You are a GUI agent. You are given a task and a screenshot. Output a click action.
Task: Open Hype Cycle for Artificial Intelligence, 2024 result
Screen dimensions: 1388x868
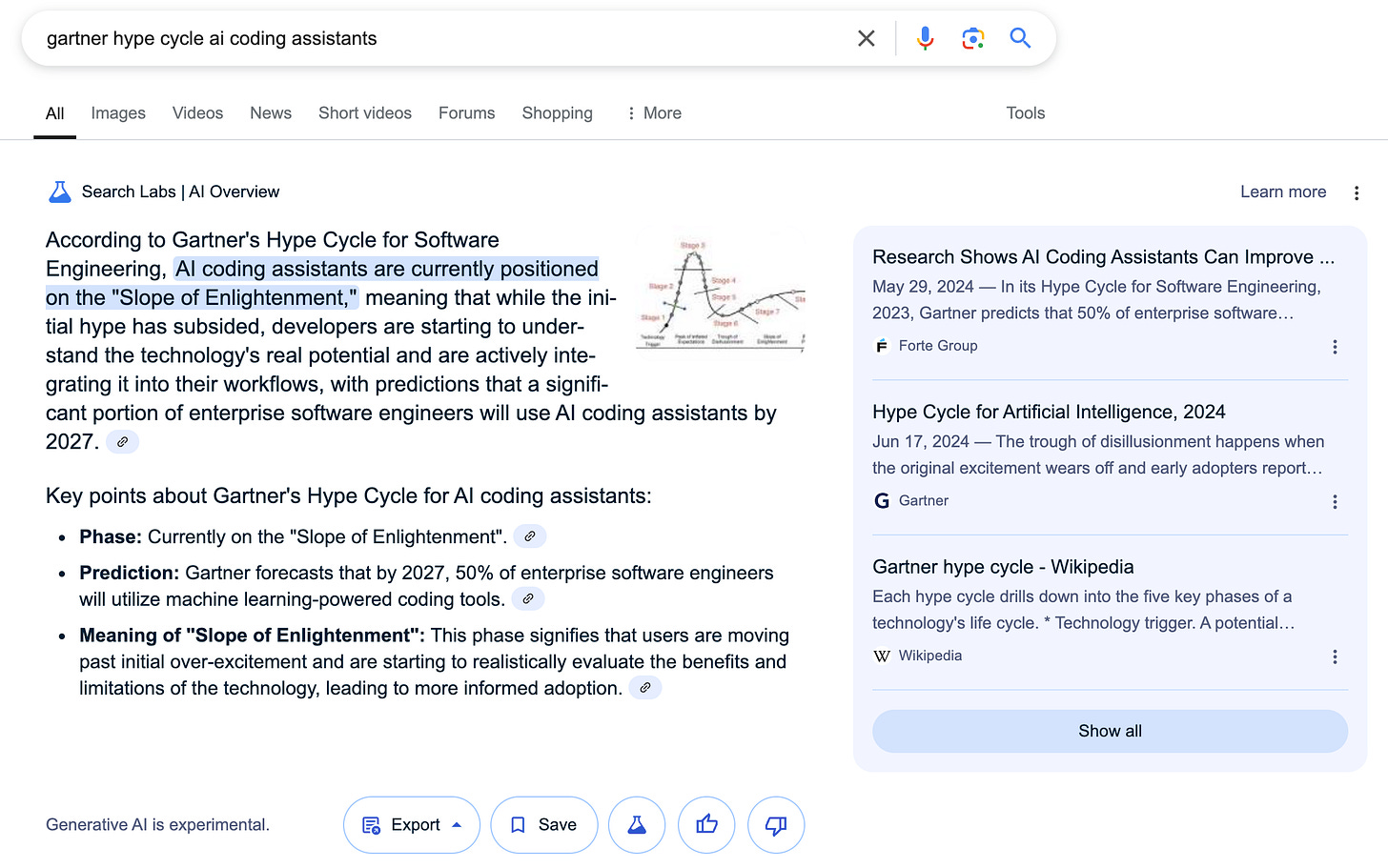pyautogui.click(x=1049, y=412)
